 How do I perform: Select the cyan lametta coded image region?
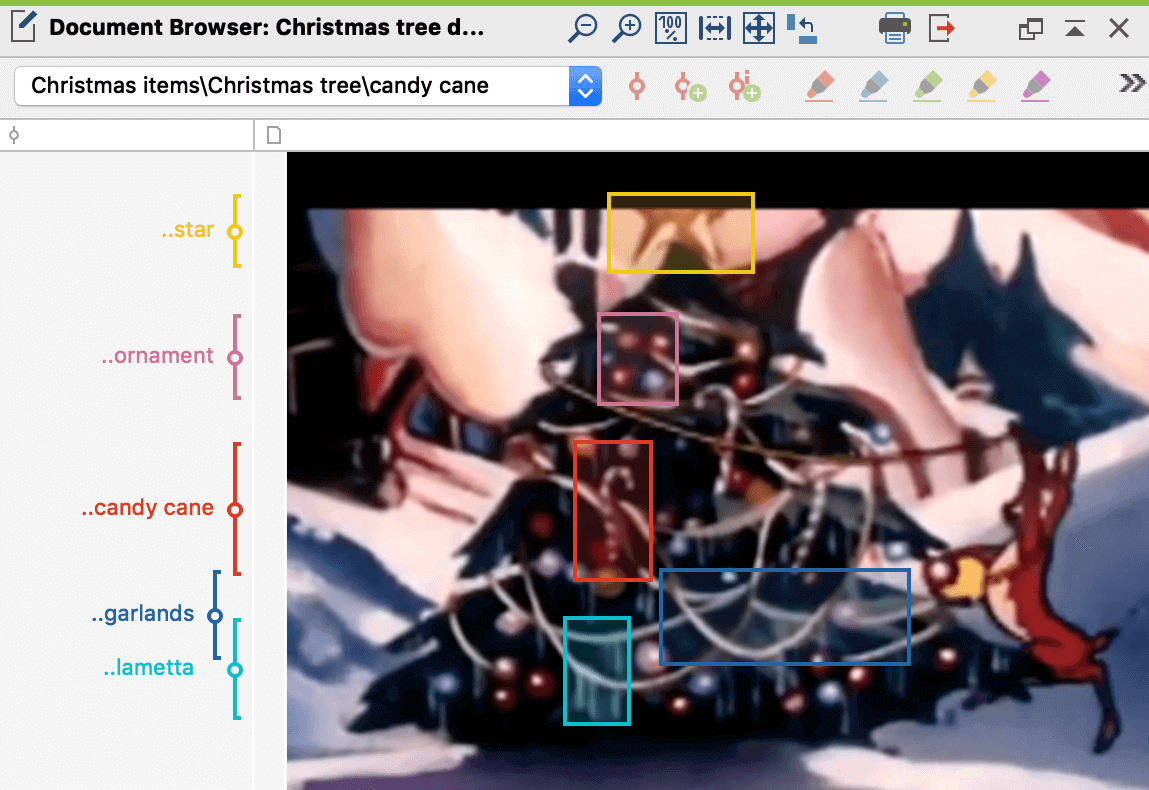tap(596, 671)
